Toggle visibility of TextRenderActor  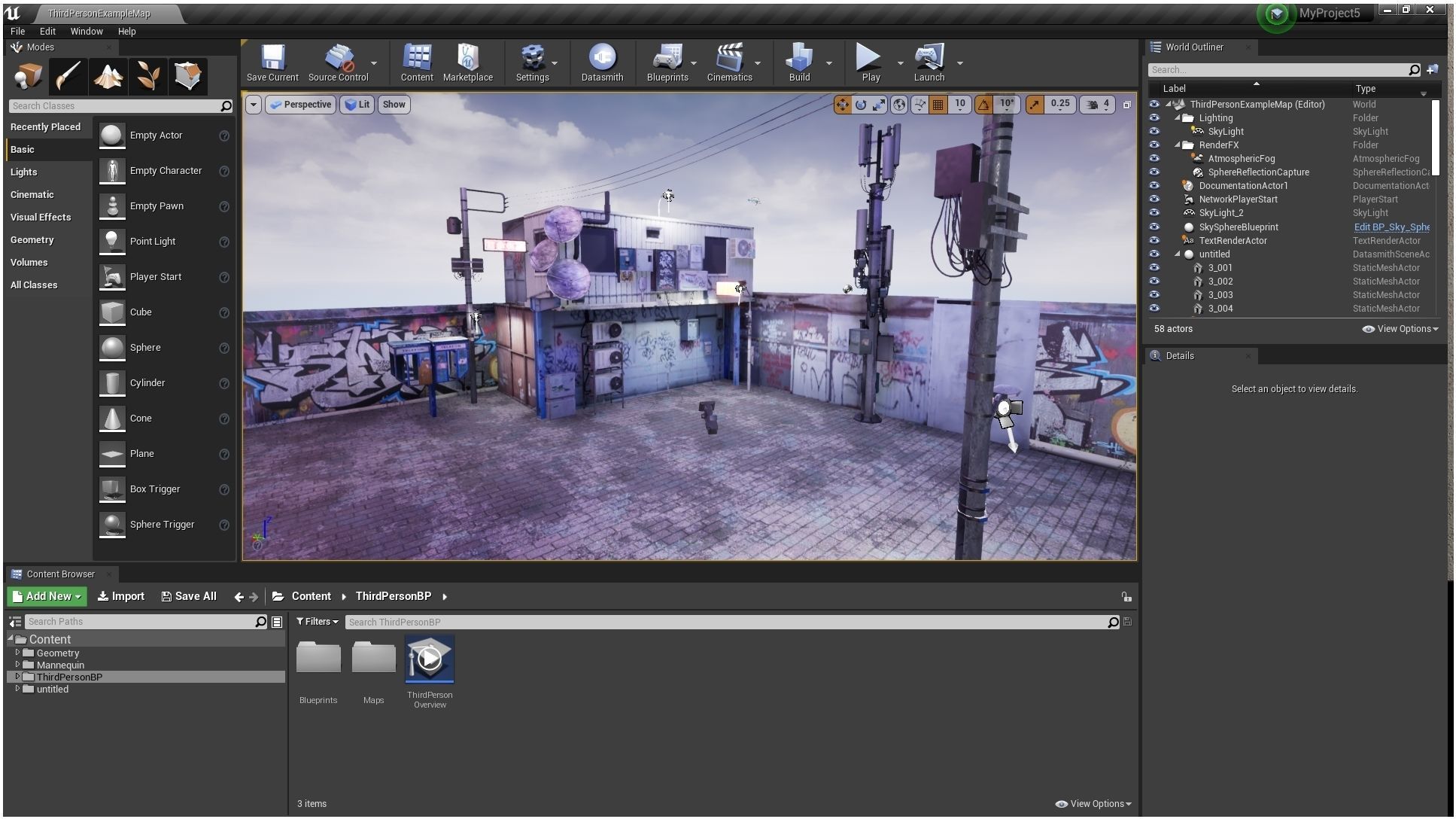(1154, 241)
